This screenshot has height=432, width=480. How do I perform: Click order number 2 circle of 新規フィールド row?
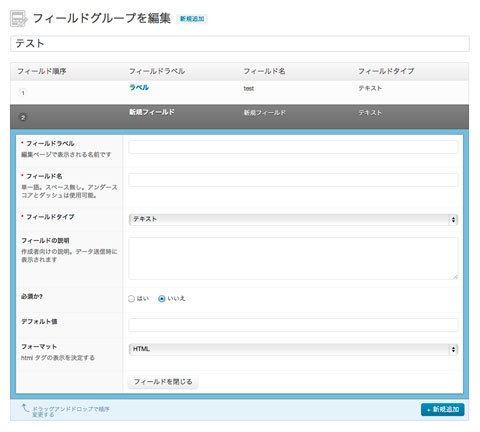(23, 117)
